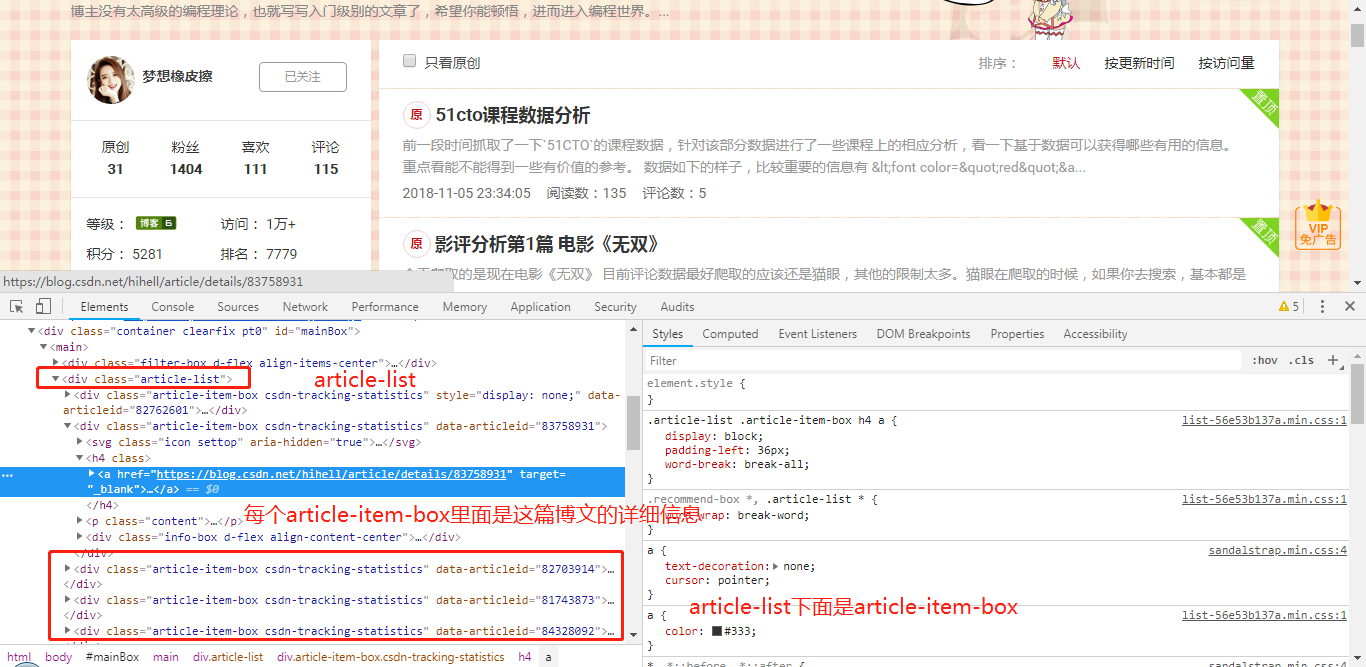Open the Memory tab

[465, 307]
